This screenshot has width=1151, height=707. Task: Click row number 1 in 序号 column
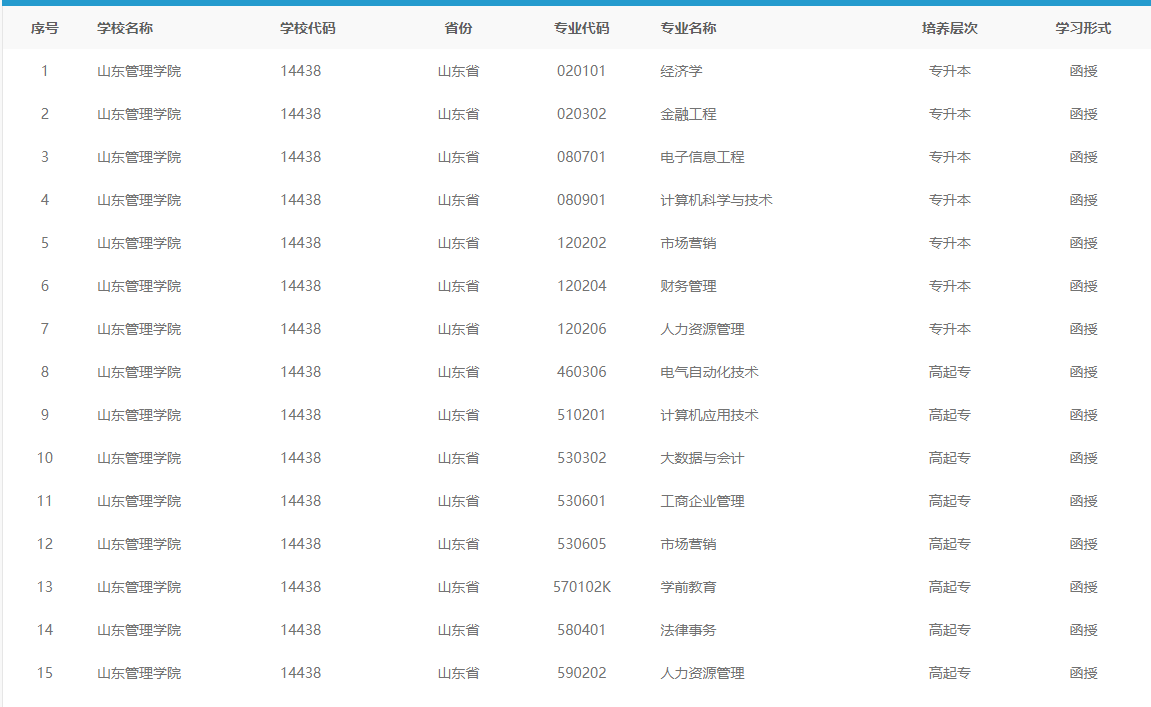pos(45,71)
